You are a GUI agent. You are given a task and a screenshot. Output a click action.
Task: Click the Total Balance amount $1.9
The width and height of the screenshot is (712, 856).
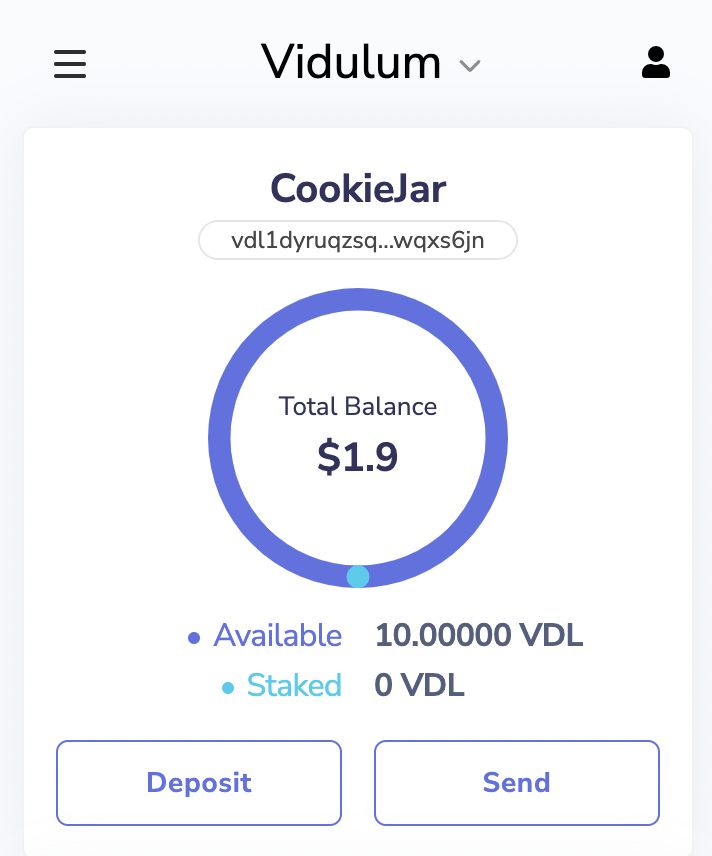(357, 457)
